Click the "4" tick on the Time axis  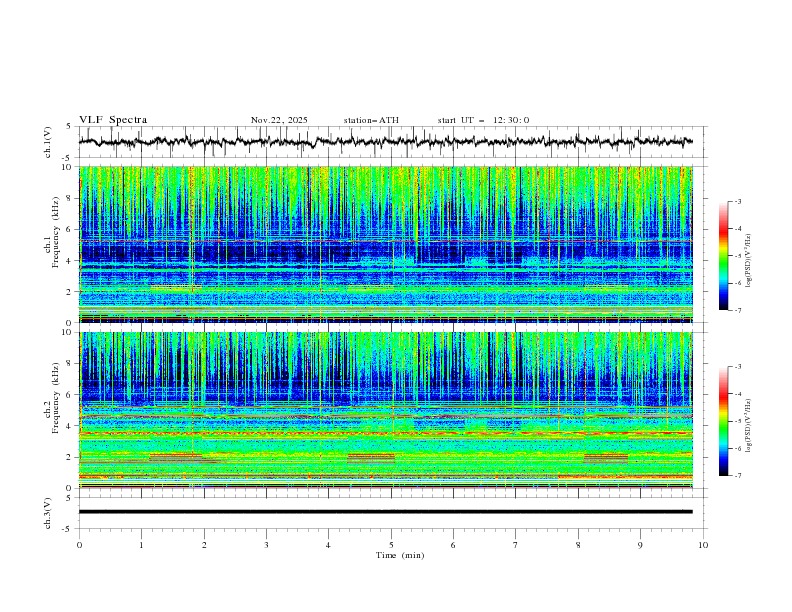pos(328,545)
